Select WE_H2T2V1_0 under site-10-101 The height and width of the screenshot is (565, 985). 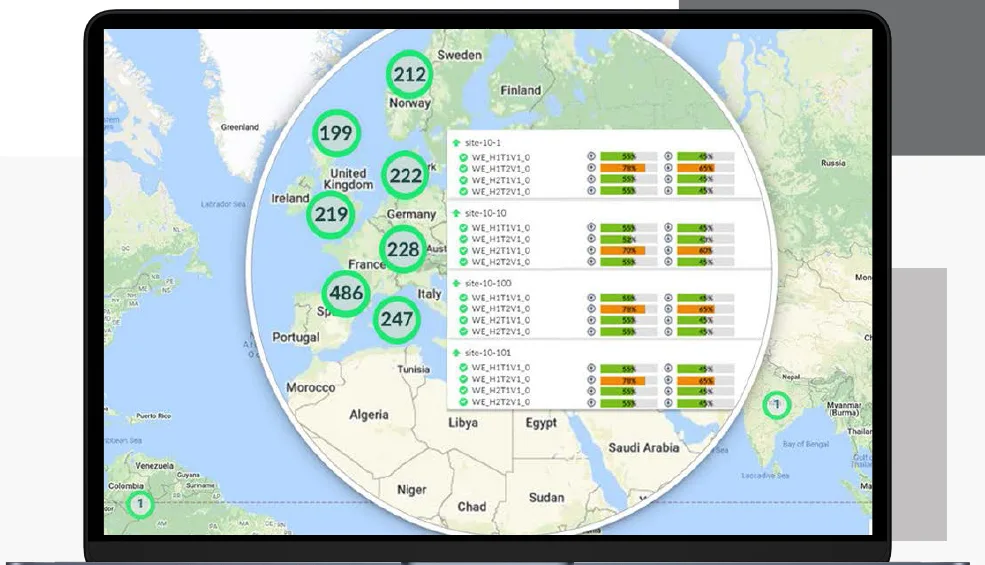[x=501, y=402]
